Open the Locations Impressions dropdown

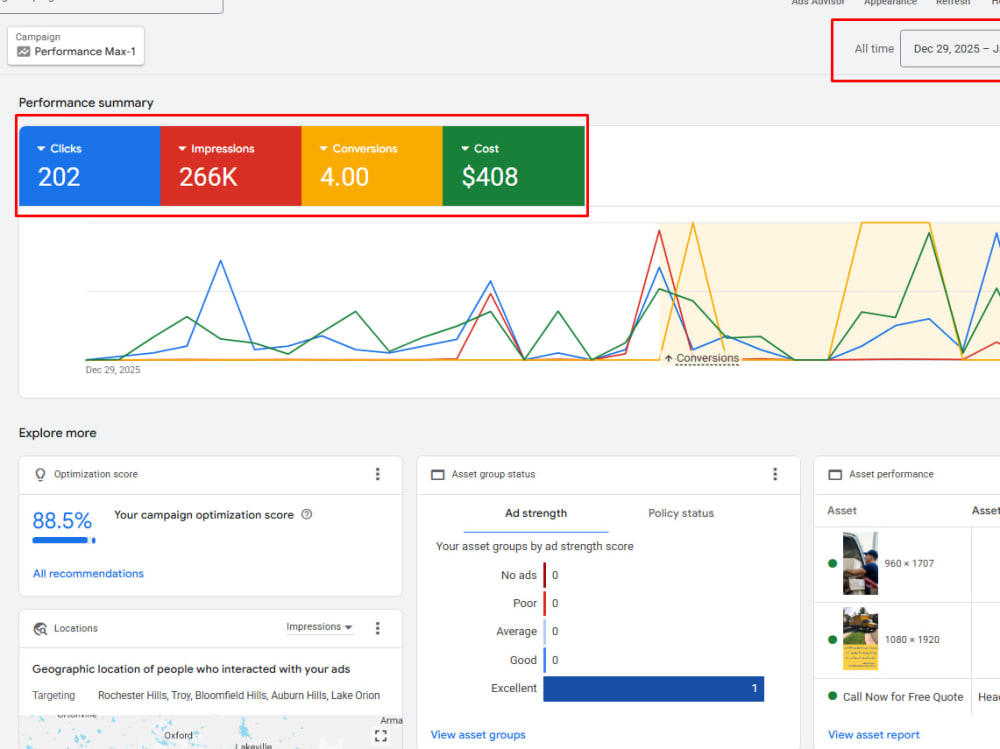319,627
